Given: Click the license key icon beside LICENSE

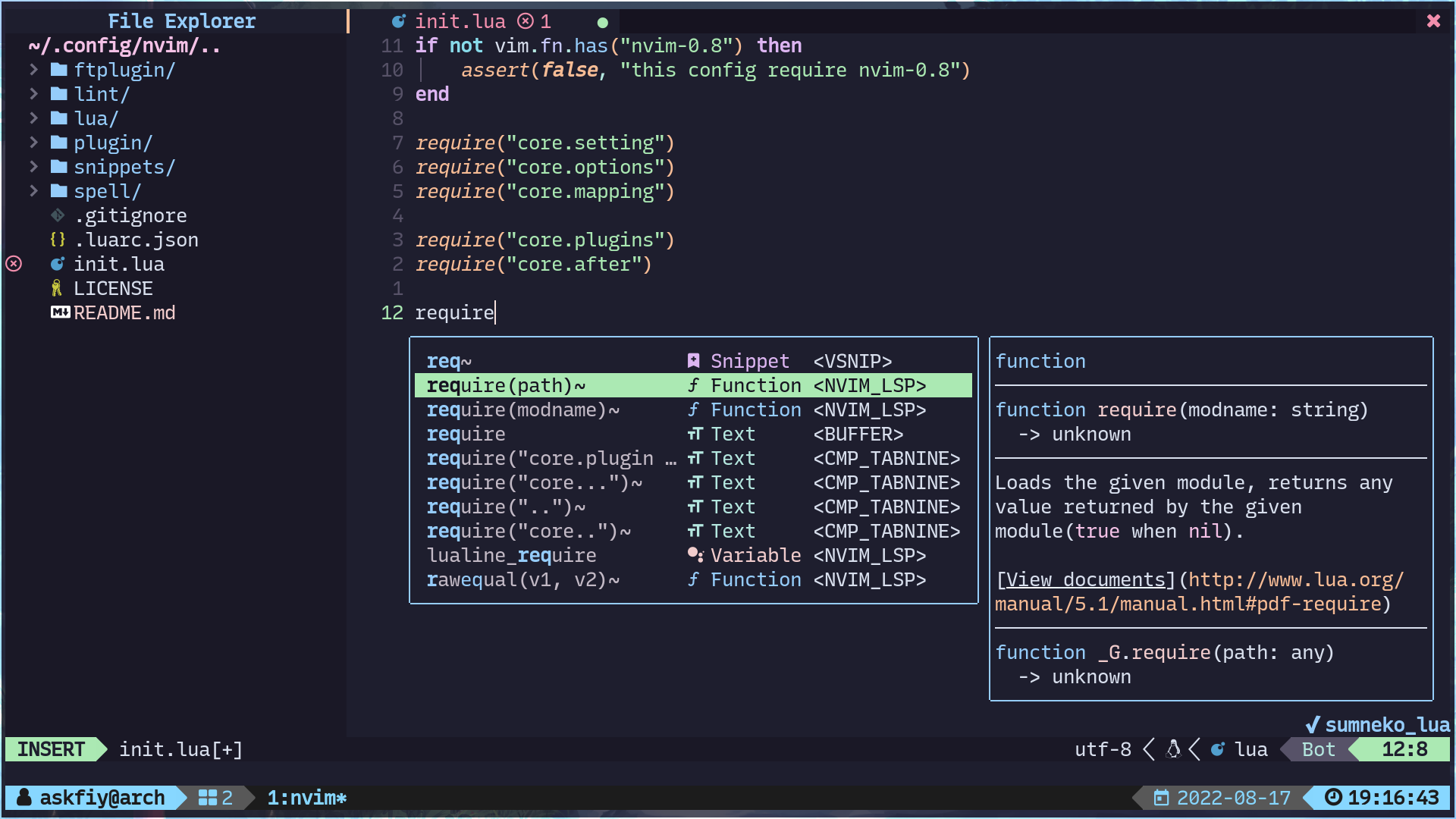Looking at the screenshot, I should pyautogui.click(x=57, y=288).
